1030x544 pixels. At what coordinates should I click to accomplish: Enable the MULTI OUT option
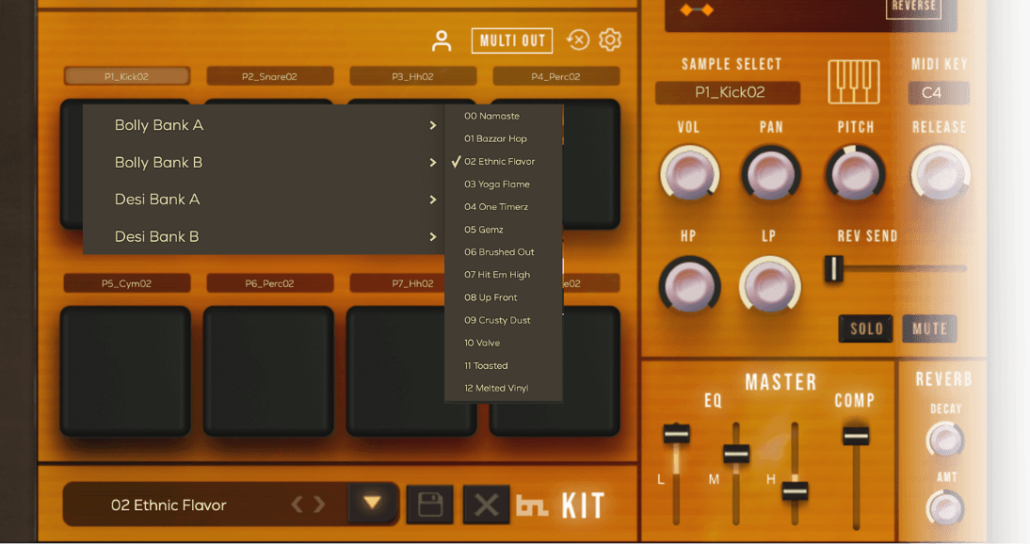click(512, 41)
